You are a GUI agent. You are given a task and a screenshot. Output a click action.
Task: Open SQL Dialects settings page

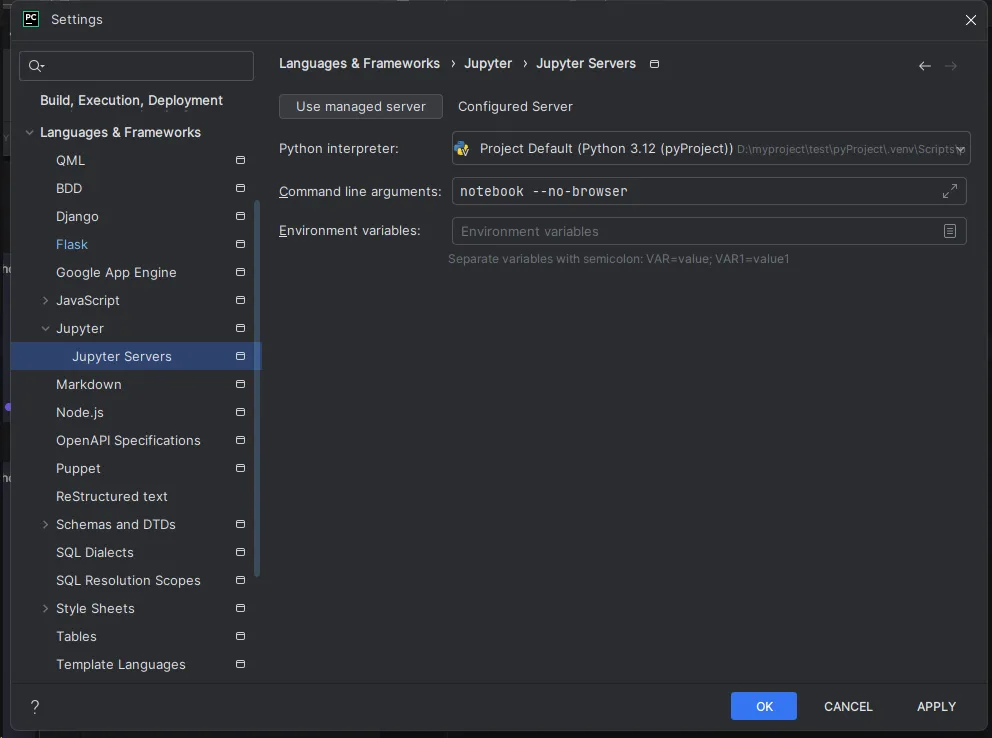click(95, 553)
